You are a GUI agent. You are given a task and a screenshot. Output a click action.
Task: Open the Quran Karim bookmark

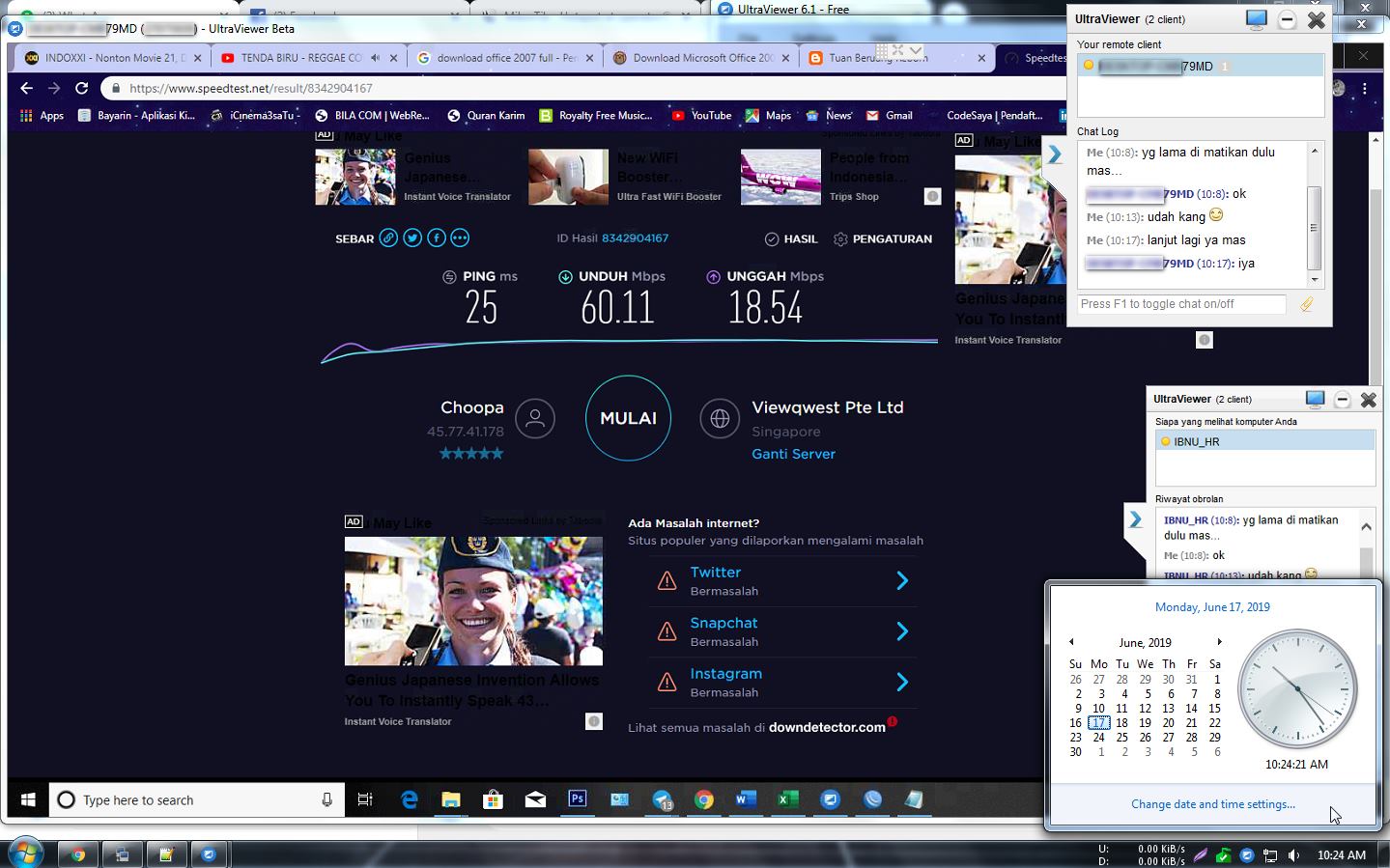pos(486,115)
